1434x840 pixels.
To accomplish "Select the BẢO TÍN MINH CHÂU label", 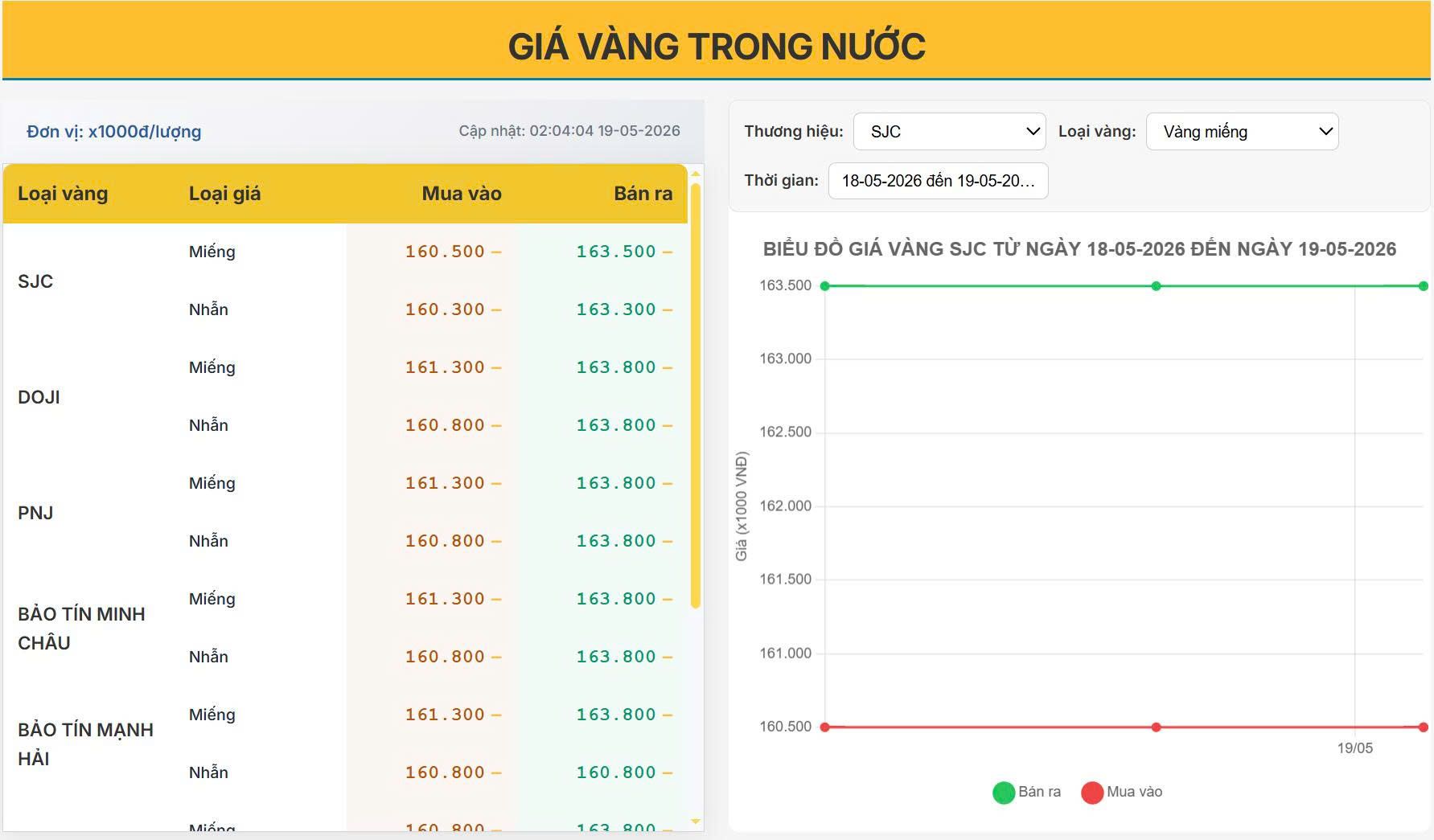I will point(81,629).
